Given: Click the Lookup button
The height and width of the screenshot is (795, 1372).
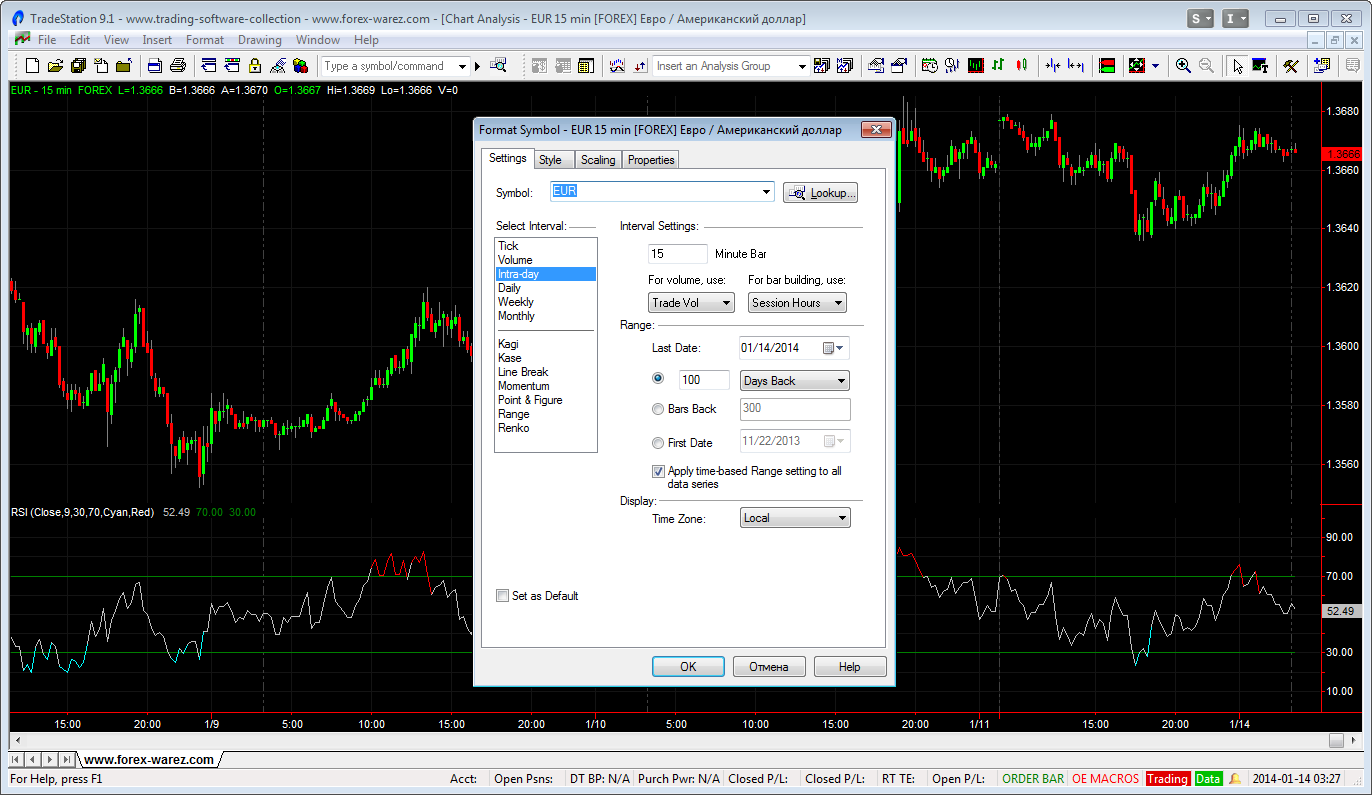Looking at the screenshot, I should (821, 193).
